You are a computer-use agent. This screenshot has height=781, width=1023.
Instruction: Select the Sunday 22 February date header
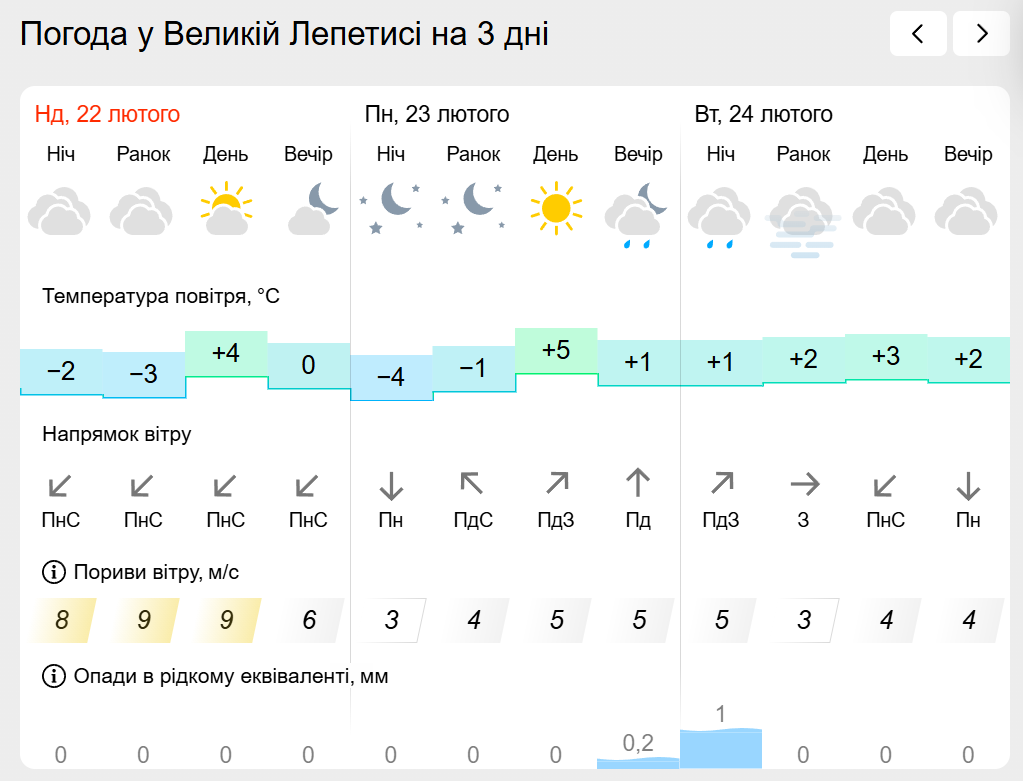click(108, 115)
